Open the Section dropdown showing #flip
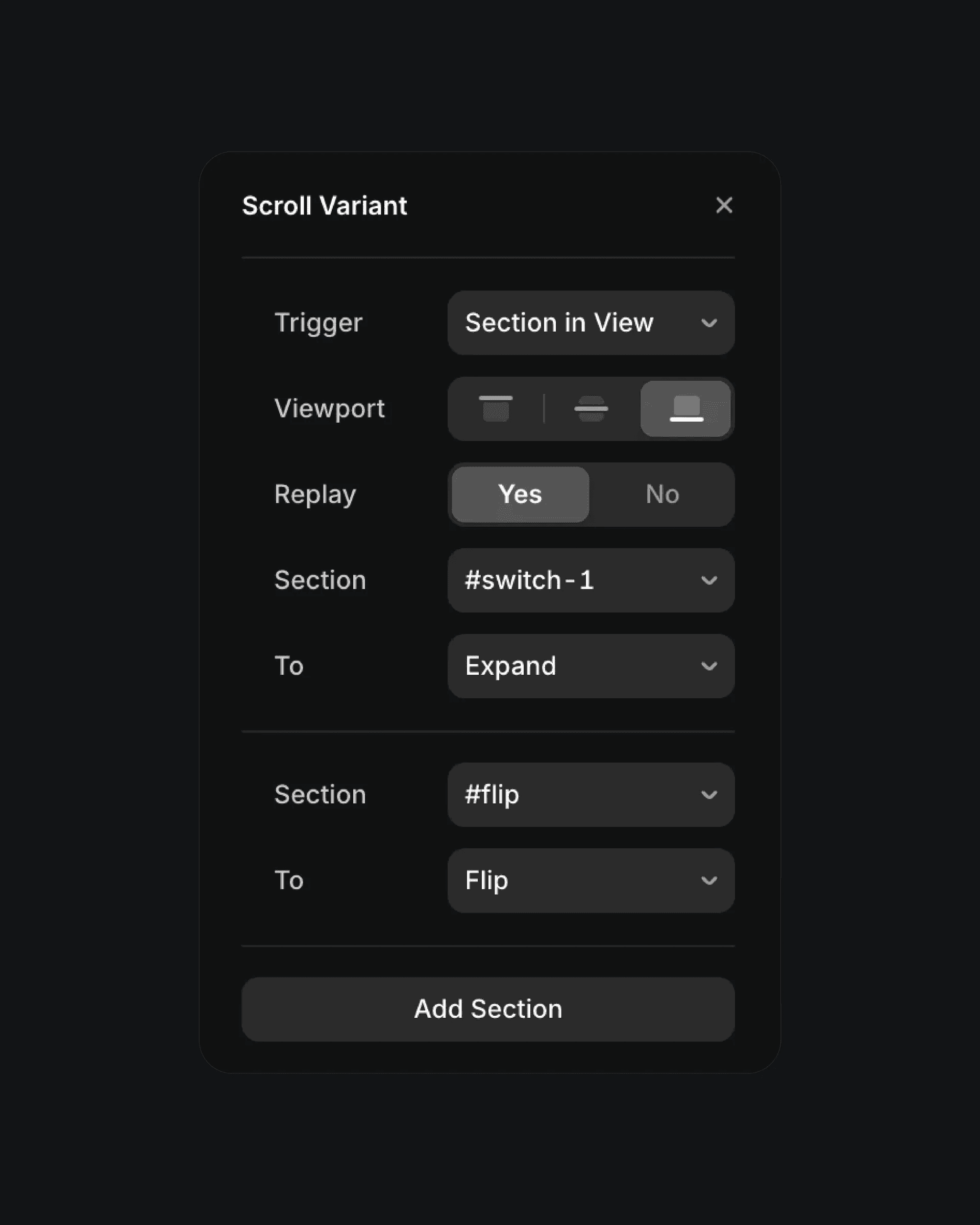980x1225 pixels. click(591, 795)
